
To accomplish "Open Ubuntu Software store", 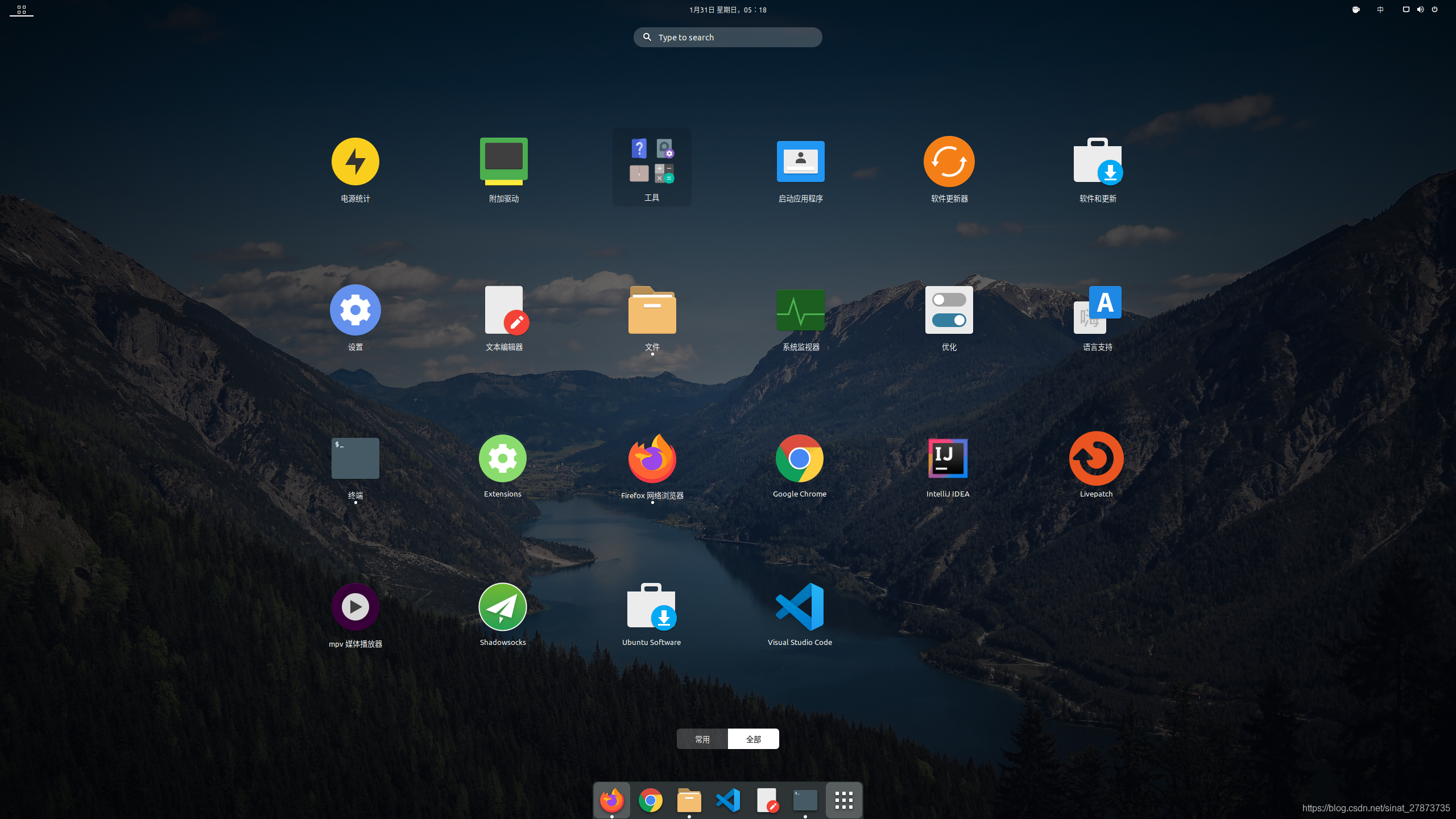I will coord(651,615).
